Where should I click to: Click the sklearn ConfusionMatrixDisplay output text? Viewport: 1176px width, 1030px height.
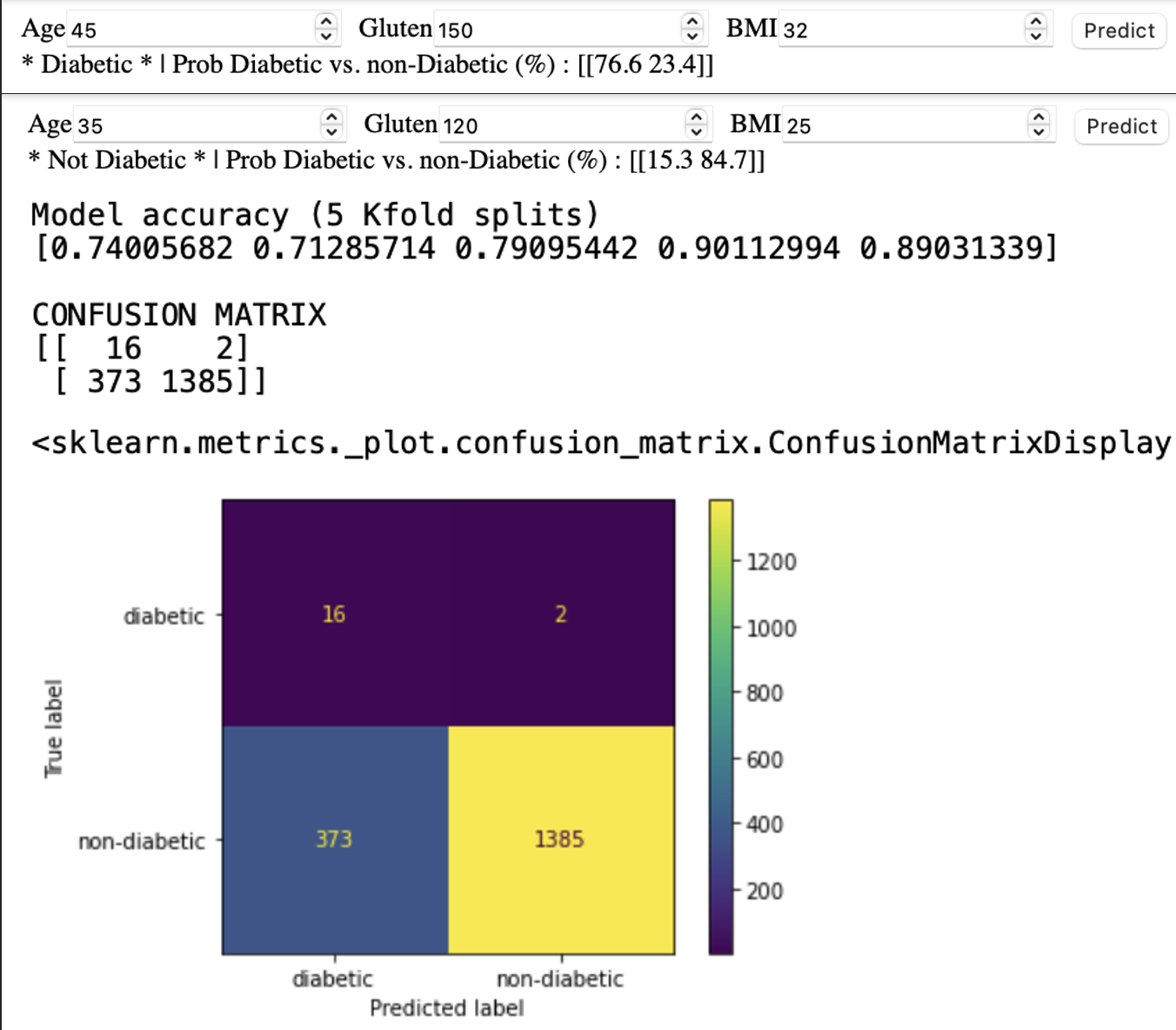pyautogui.click(x=602, y=443)
